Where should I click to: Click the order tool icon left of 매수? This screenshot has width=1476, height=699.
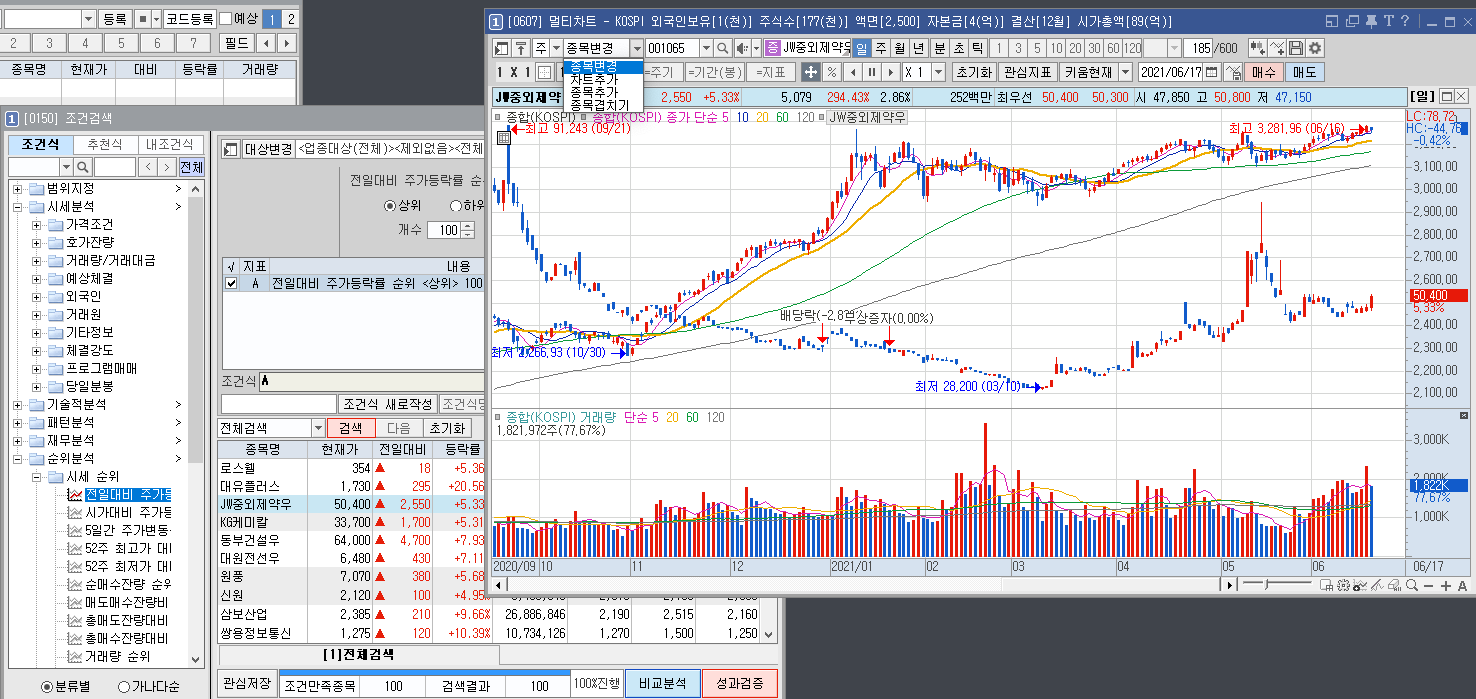(x=1233, y=72)
